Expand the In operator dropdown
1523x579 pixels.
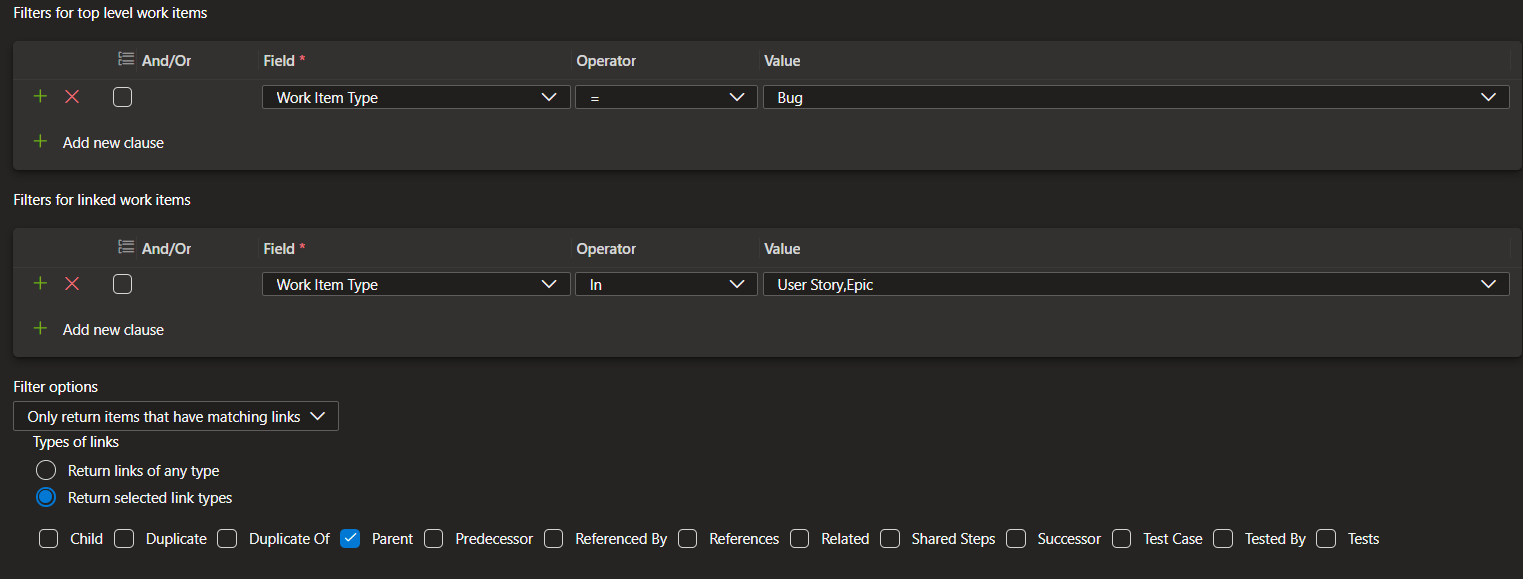(666, 285)
